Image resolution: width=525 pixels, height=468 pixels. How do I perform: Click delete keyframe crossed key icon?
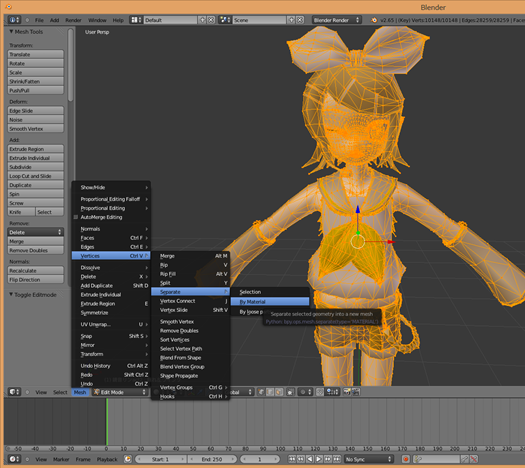pos(474,459)
